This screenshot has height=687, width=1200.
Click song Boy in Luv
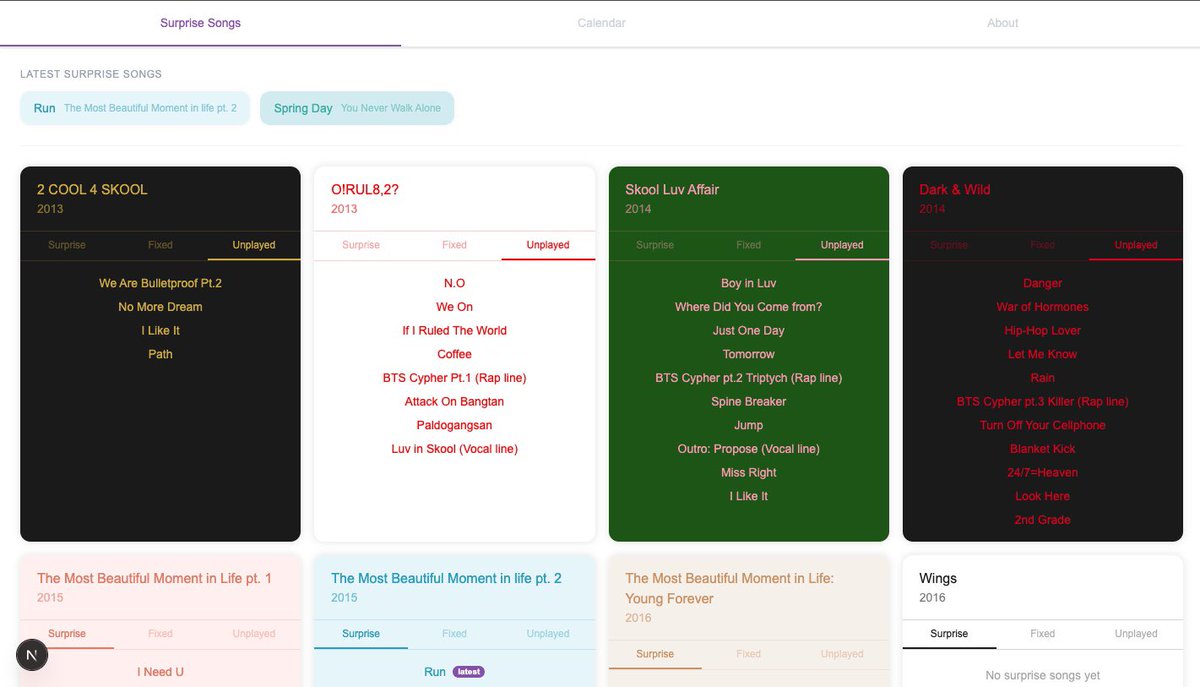[x=749, y=283]
